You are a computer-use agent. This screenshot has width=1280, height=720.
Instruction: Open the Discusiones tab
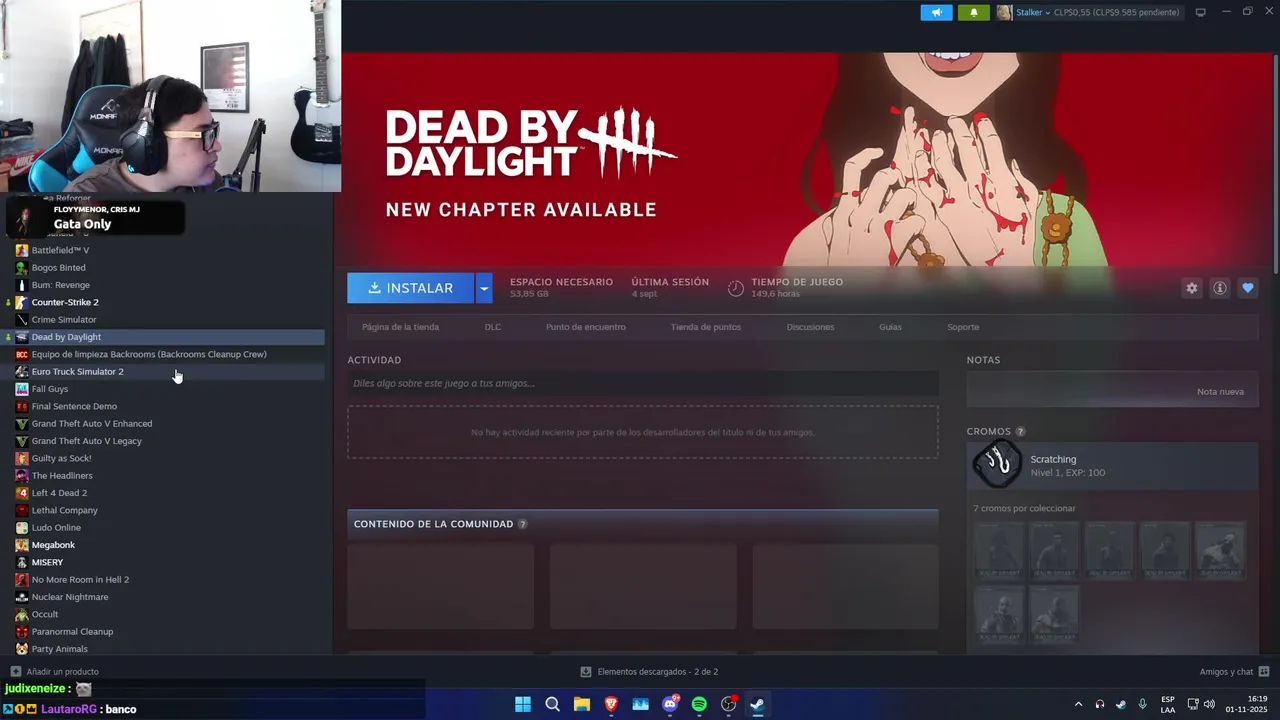(x=810, y=327)
